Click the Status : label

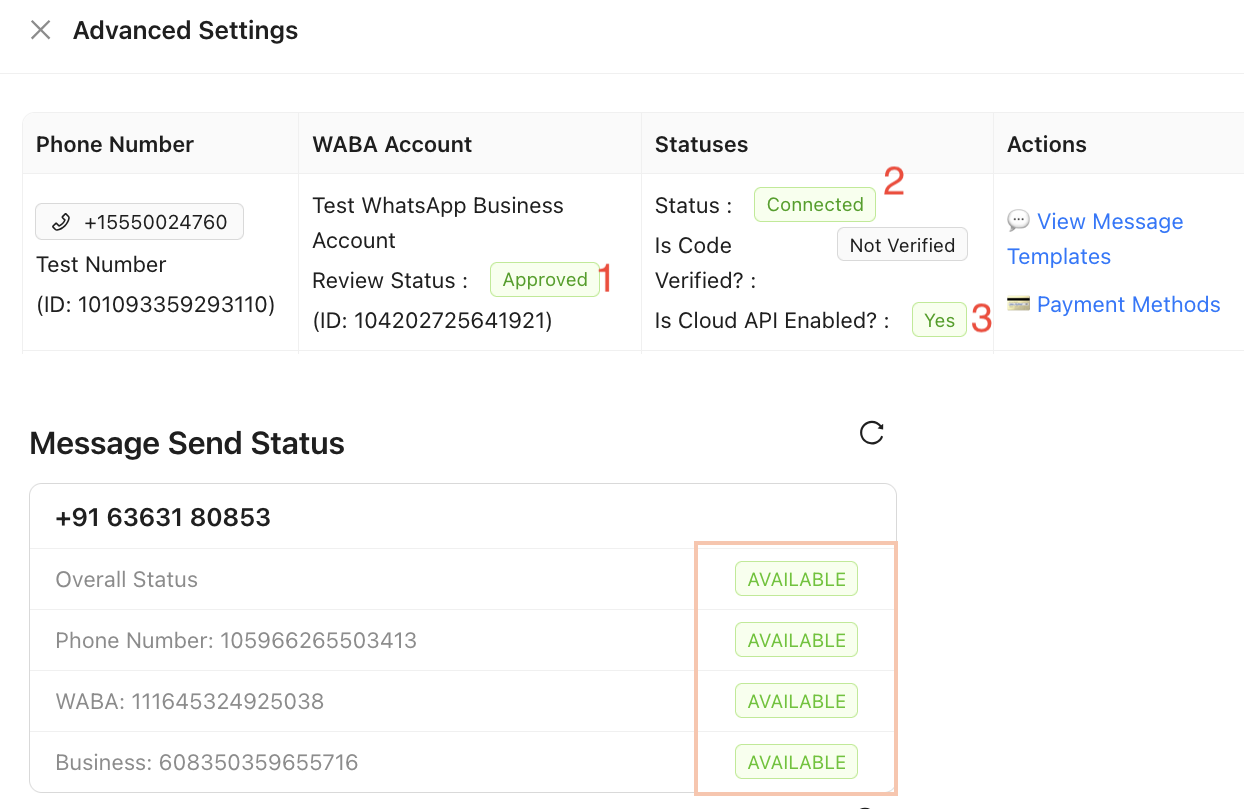pos(693,205)
